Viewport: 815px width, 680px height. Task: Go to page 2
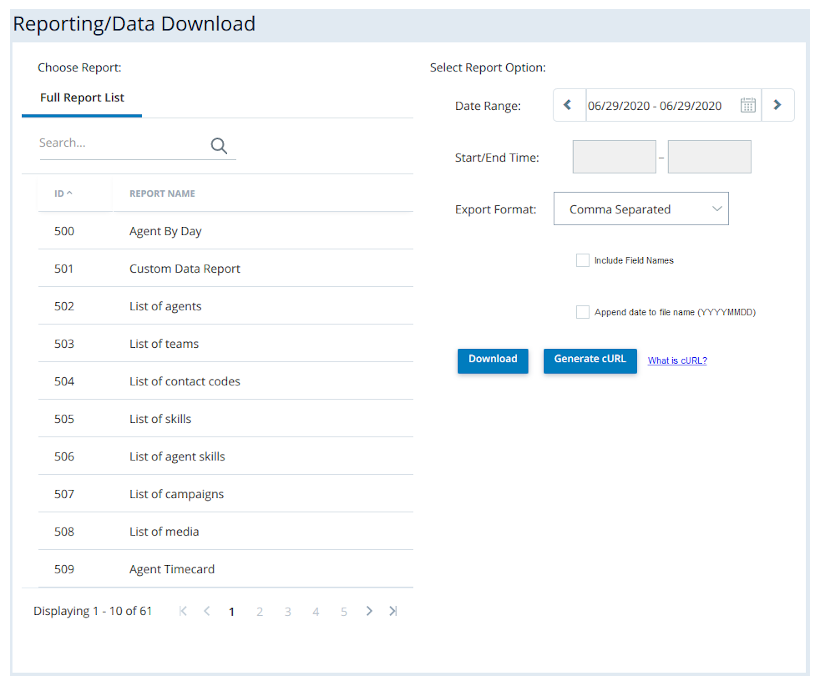259,612
